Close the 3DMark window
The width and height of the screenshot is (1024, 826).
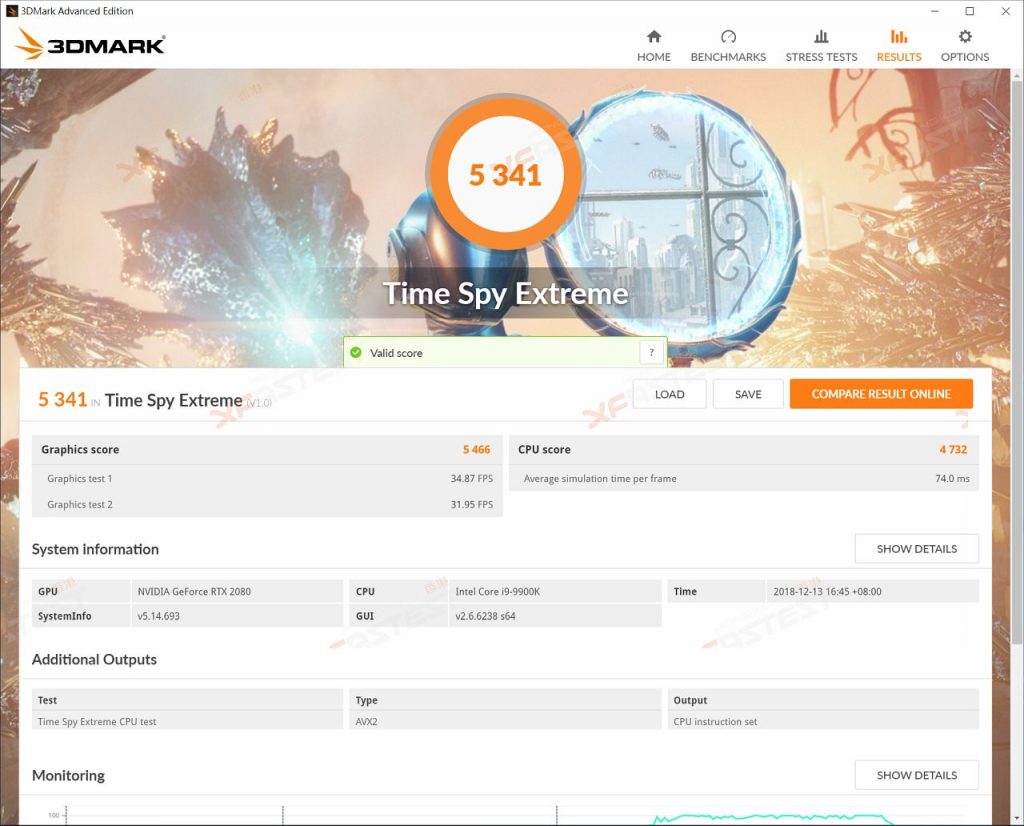coord(1006,11)
